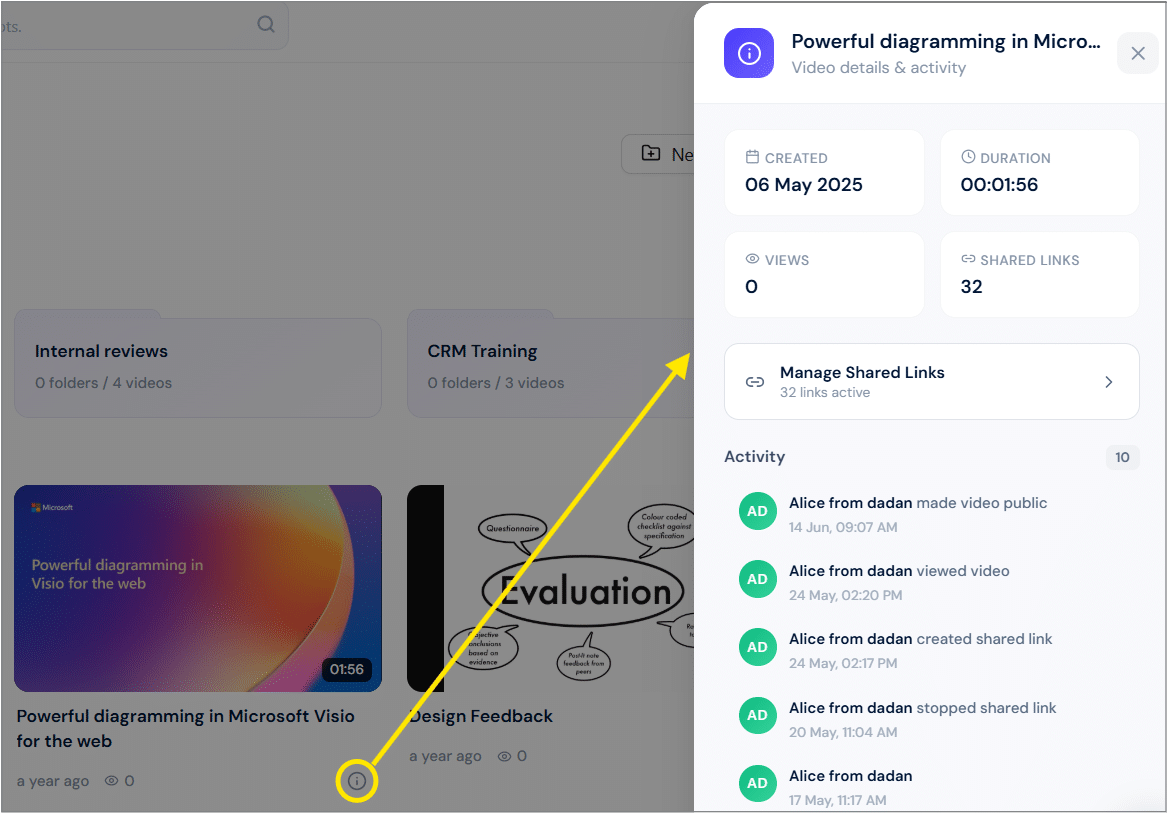The height and width of the screenshot is (813, 1167).
Task: Click the Design Feedback title
Action: click(x=482, y=716)
